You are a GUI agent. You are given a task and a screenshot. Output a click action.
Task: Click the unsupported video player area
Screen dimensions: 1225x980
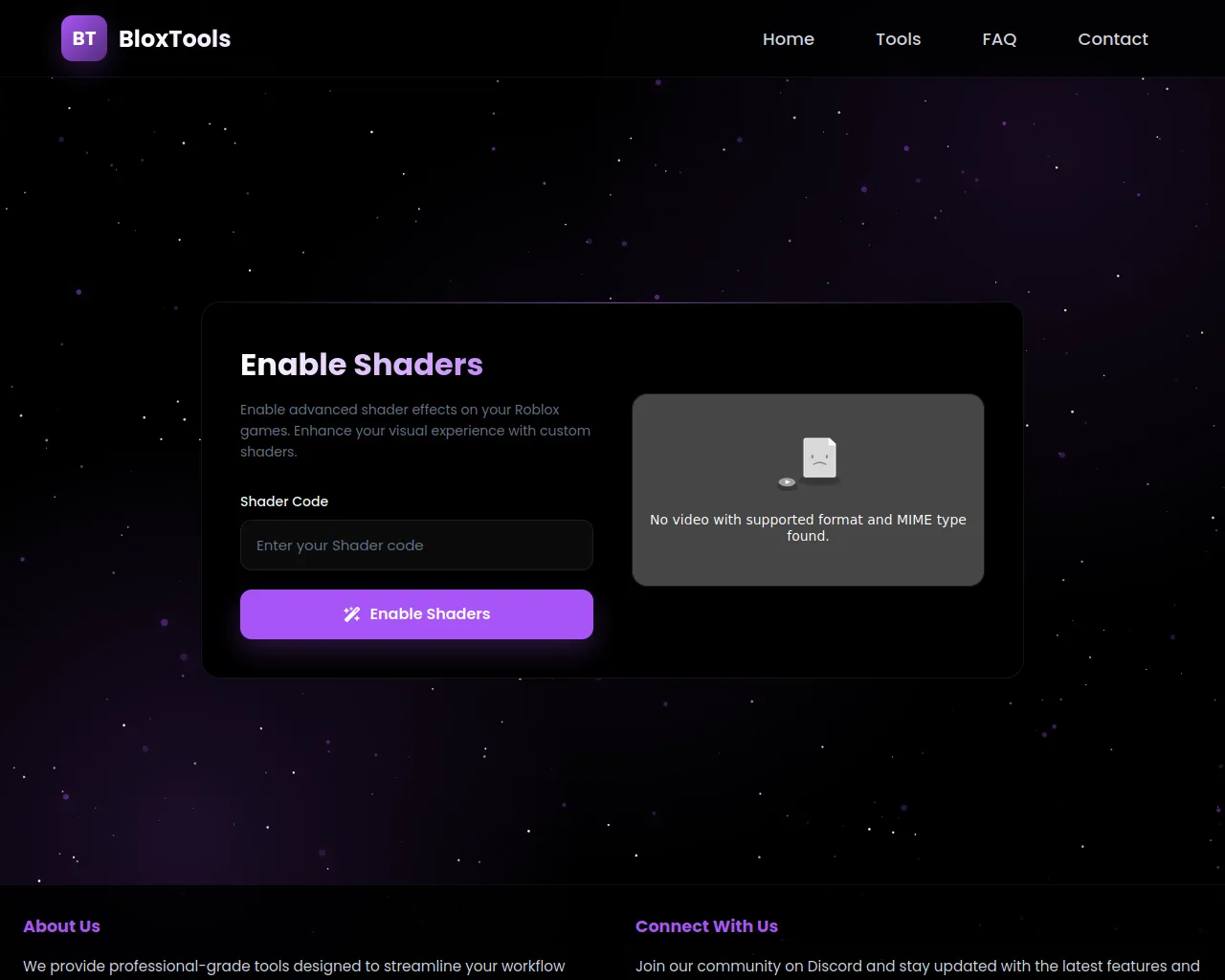tap(808, 490)
